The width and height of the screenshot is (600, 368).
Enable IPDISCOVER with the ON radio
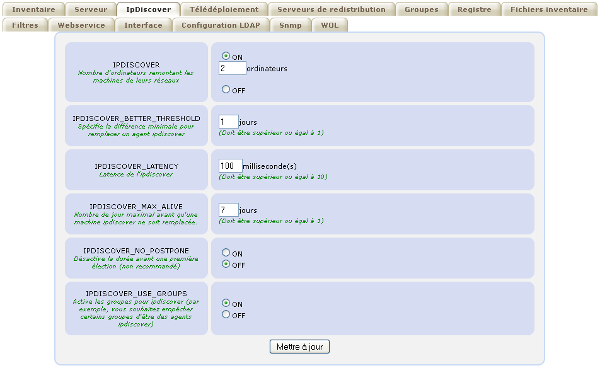click(226, 56)
